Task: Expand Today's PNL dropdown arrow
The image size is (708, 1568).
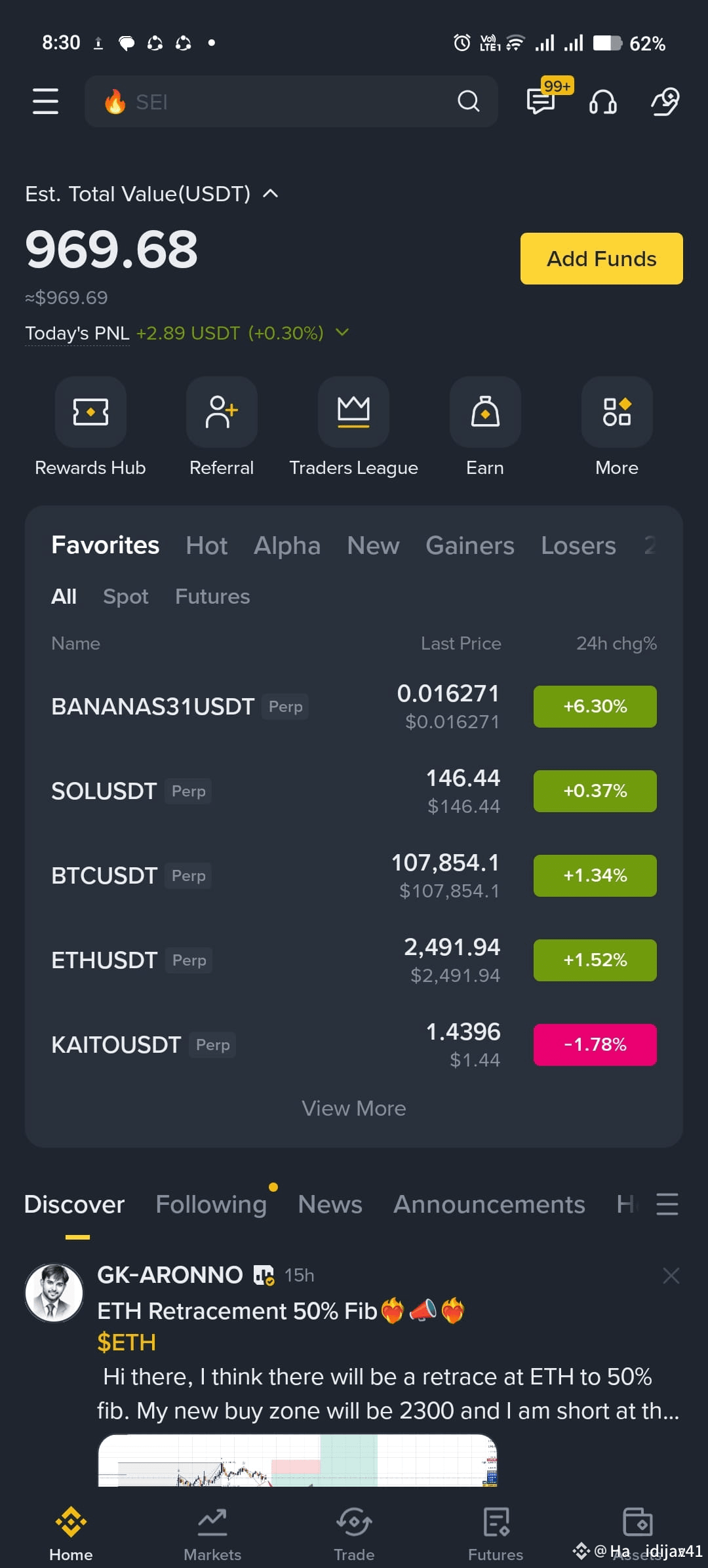Action: (342, 332)
